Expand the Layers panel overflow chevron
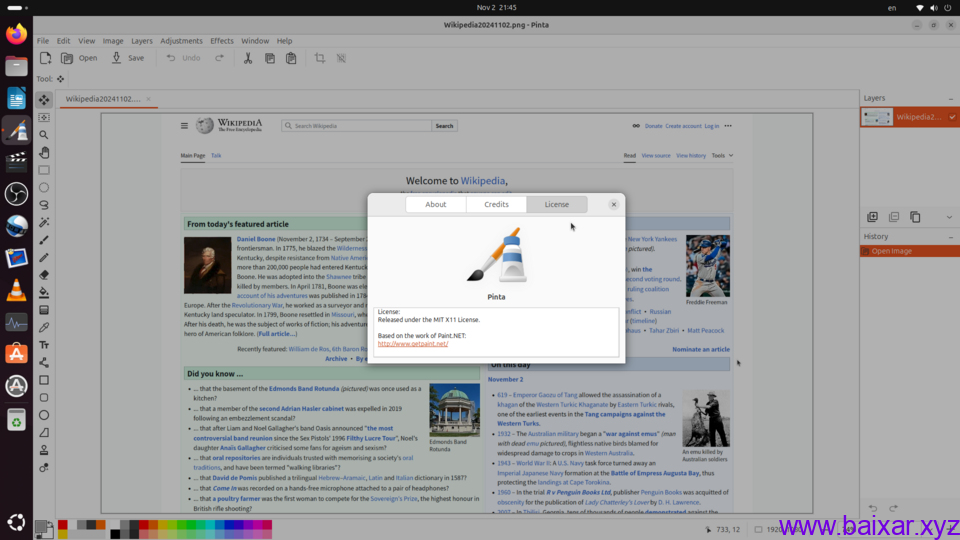The width and height of the screenshot is (960, 540). (949, 217)
